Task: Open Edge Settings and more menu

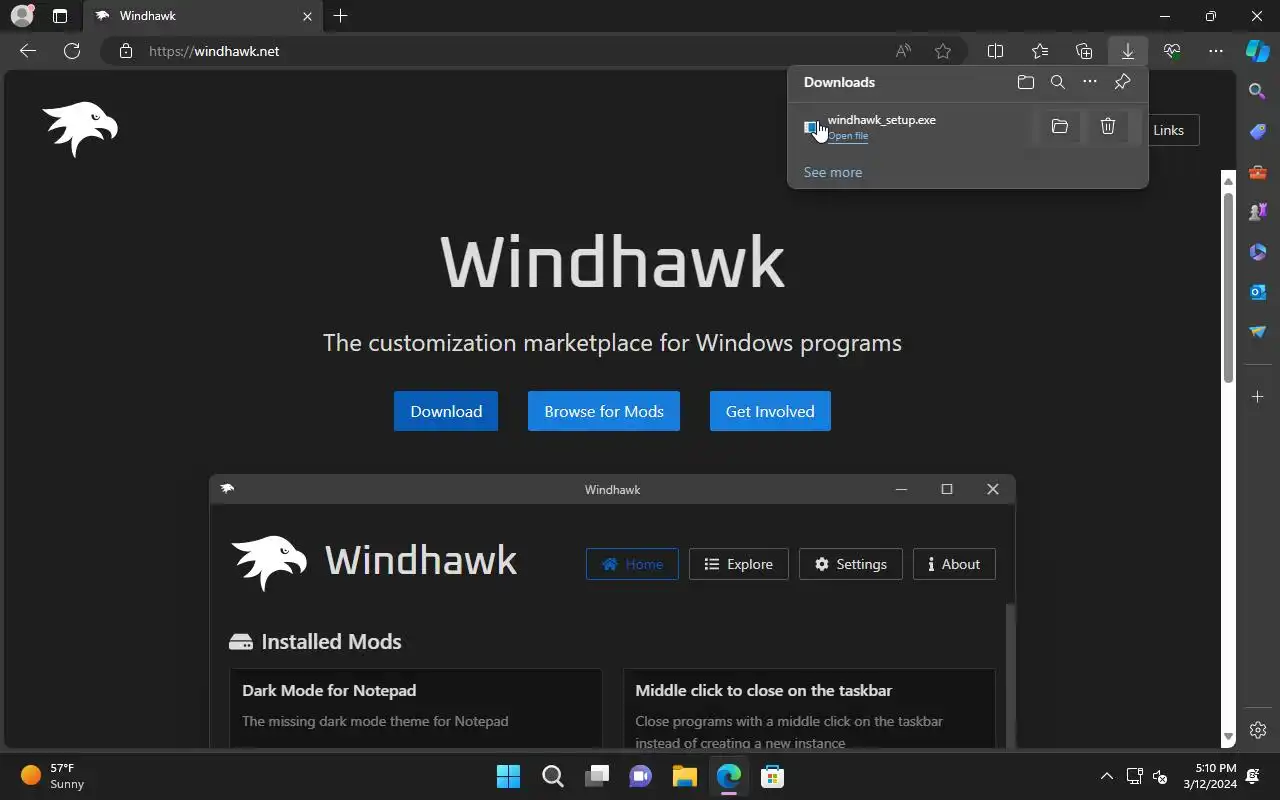Action: (1216, 51)
